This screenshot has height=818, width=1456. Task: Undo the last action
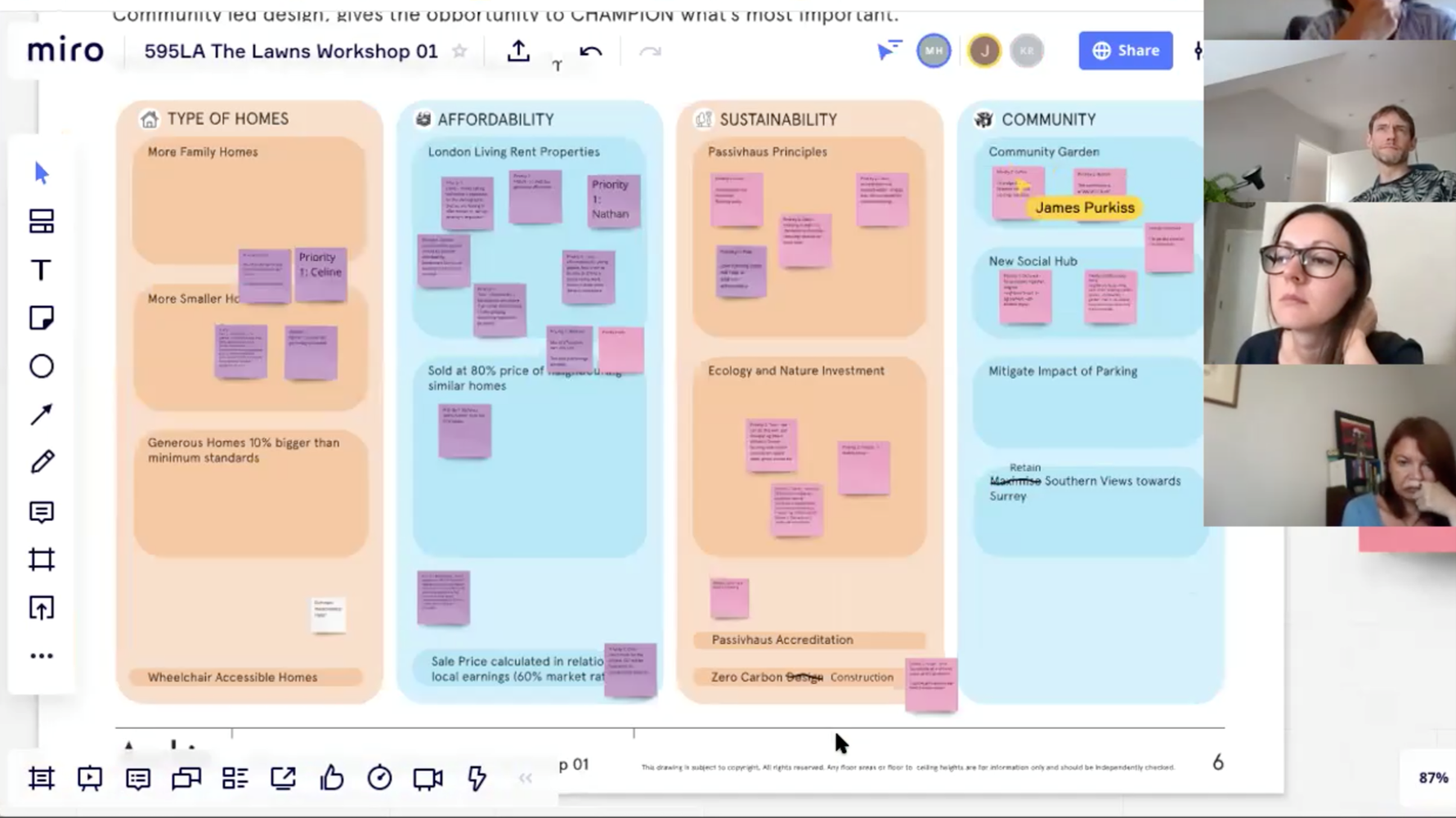point(590,52)
